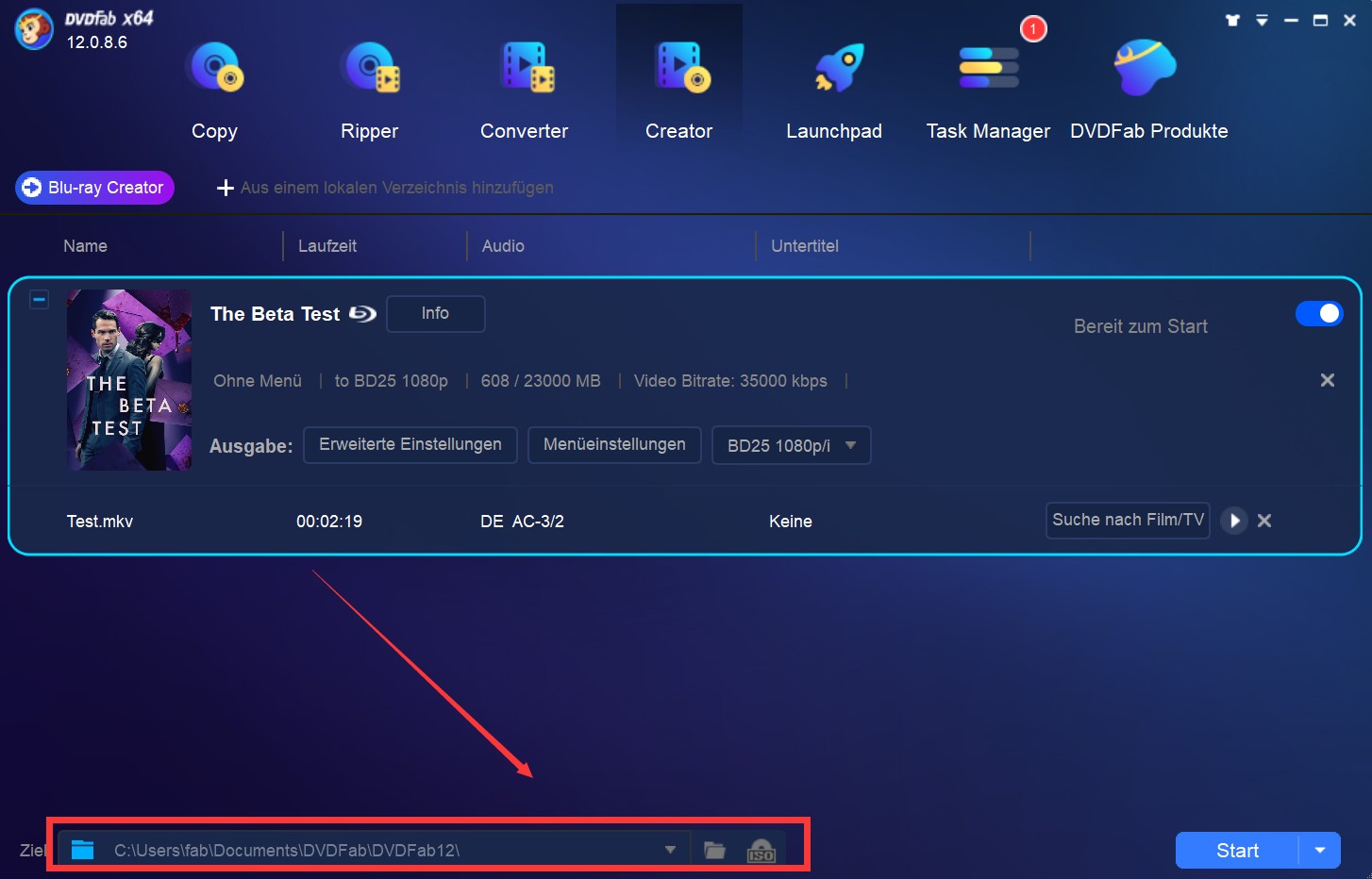
Task: Click the Blu-ray Creator mode button
Action: pos(94,188)
